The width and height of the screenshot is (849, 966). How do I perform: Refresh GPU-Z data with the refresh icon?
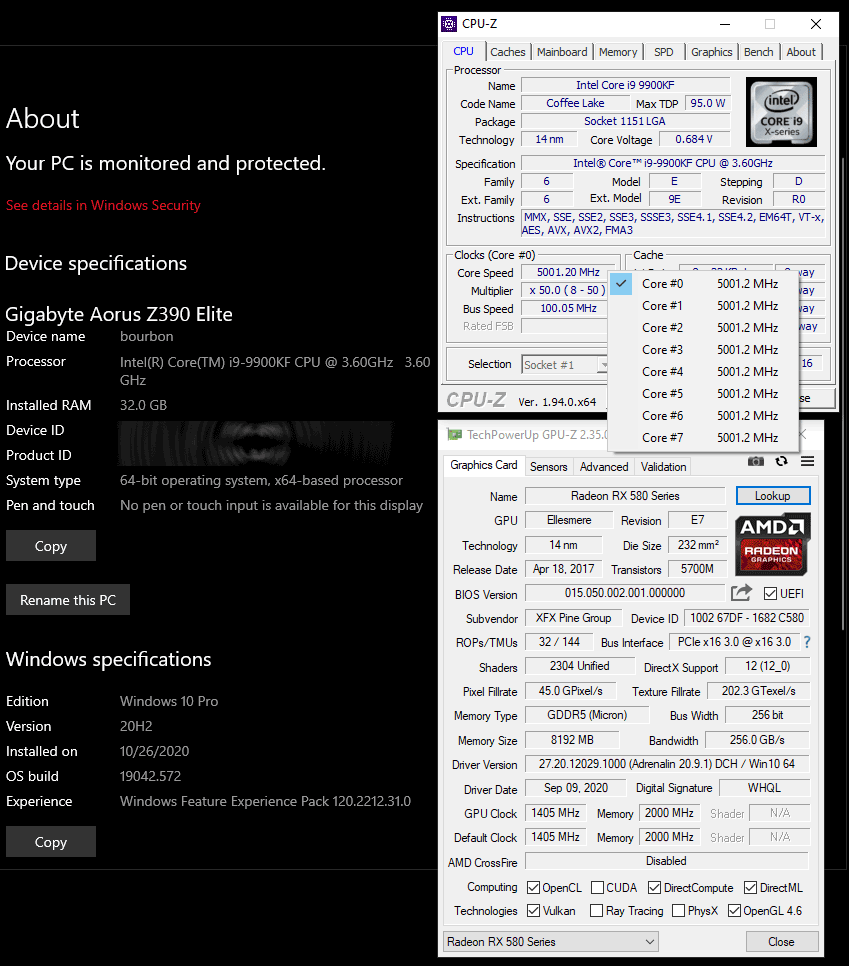(781, 461)
